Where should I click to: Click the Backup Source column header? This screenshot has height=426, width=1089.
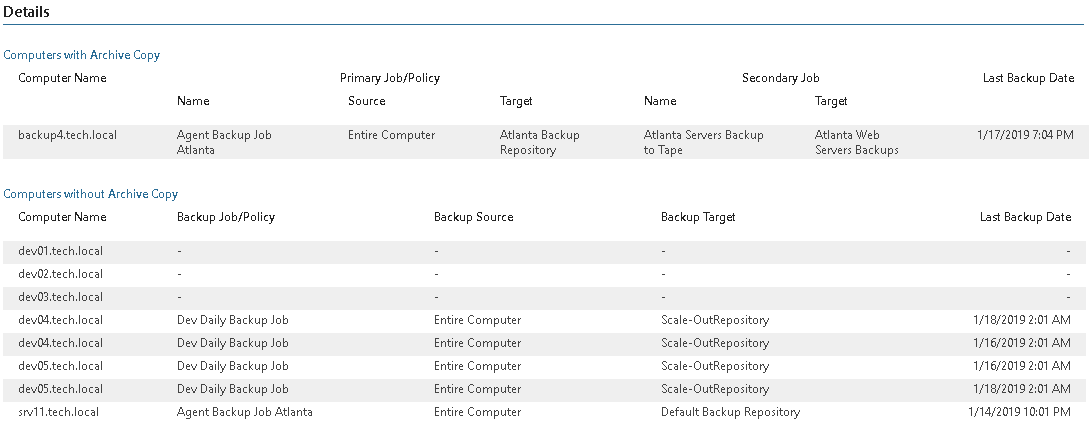[474, 217]
